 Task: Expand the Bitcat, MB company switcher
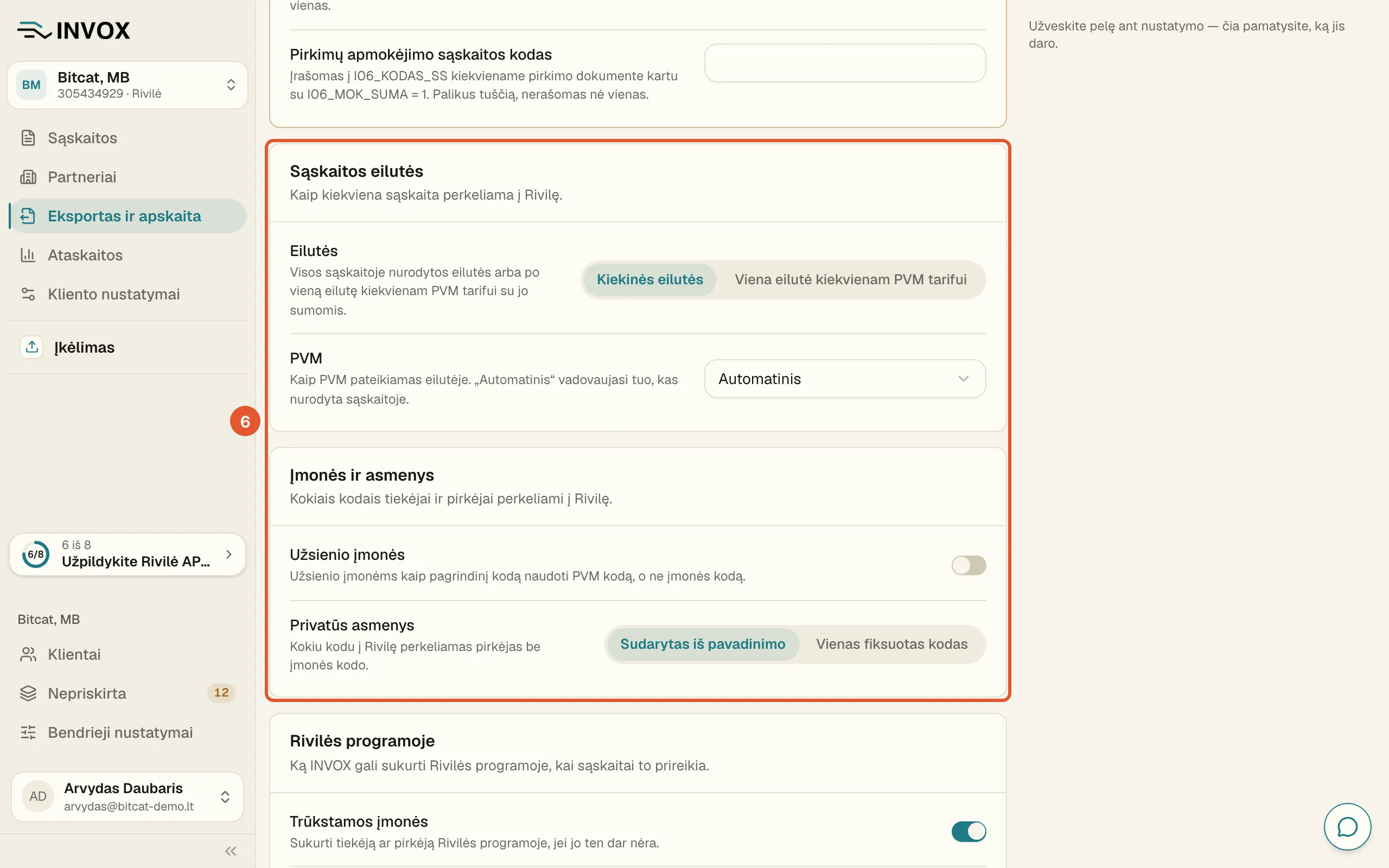(x=128, y=85)
